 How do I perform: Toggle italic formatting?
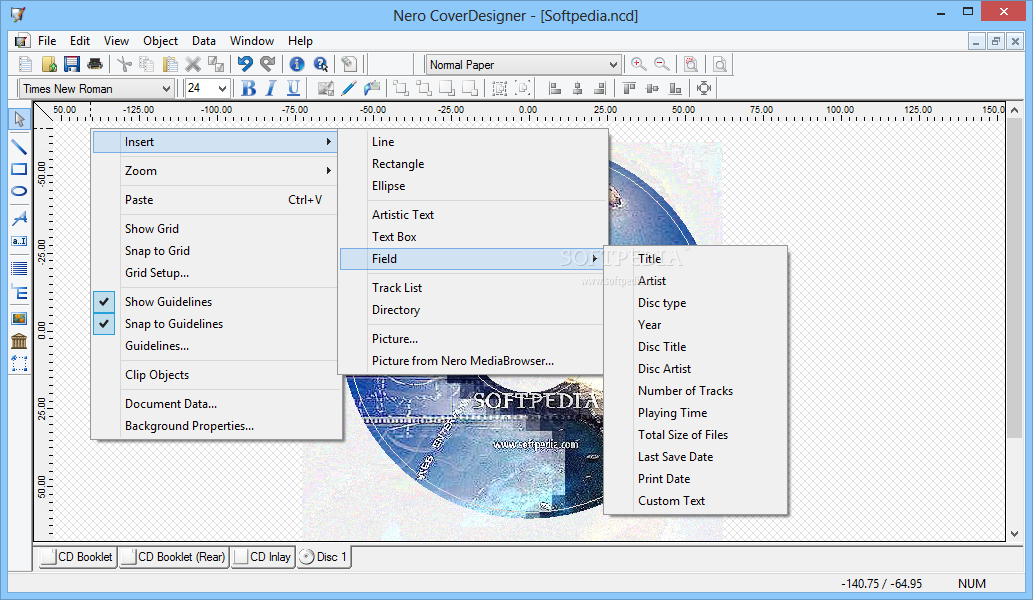[271, 88]
